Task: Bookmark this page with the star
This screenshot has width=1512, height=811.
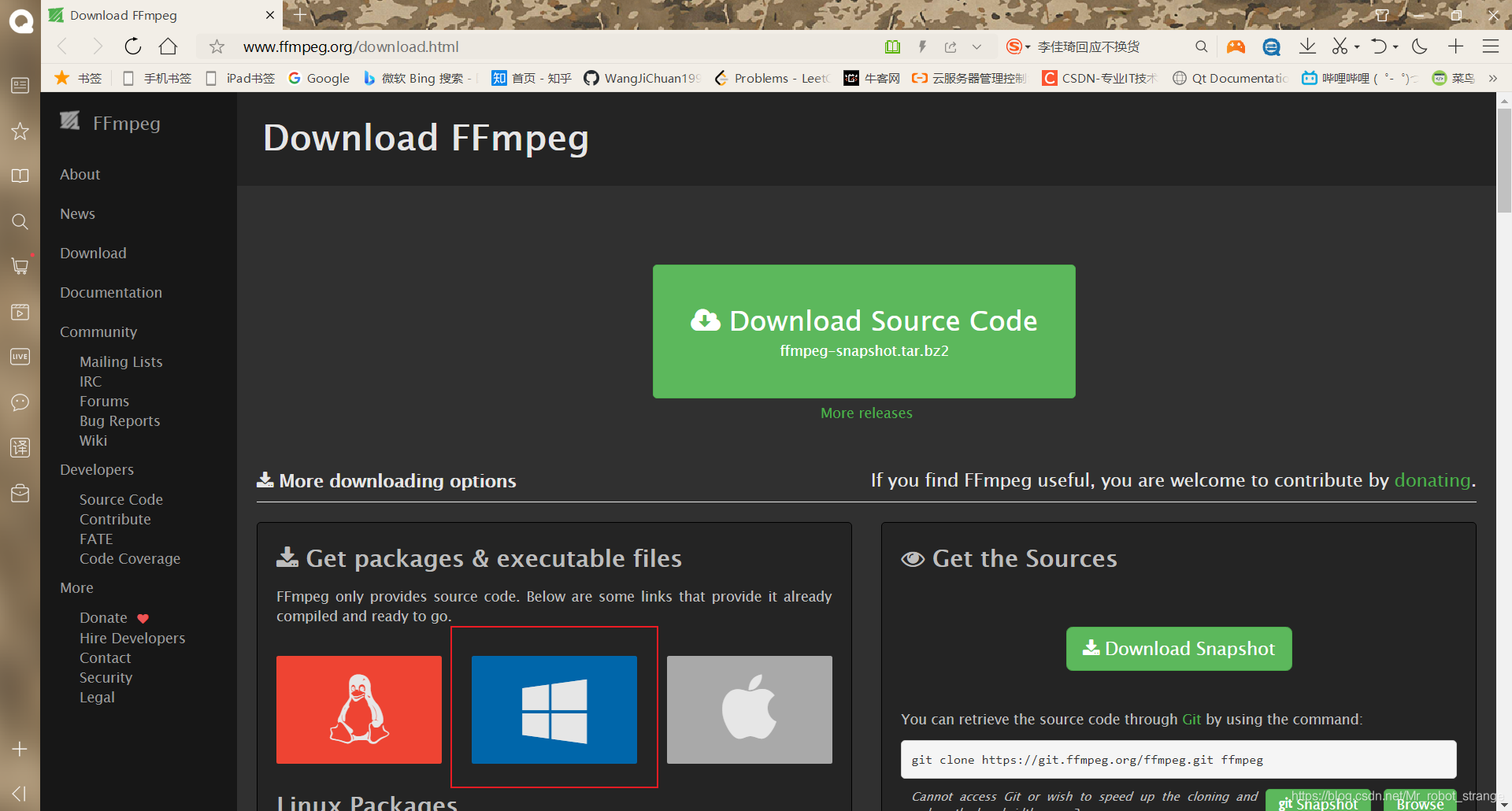Action: click(x=217, y=47)
